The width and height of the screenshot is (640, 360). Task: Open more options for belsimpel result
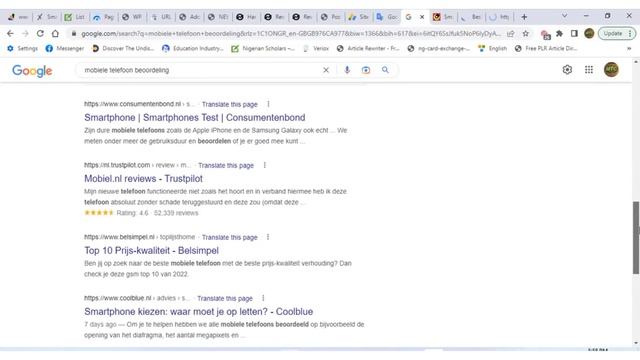[x=268, y=237]
